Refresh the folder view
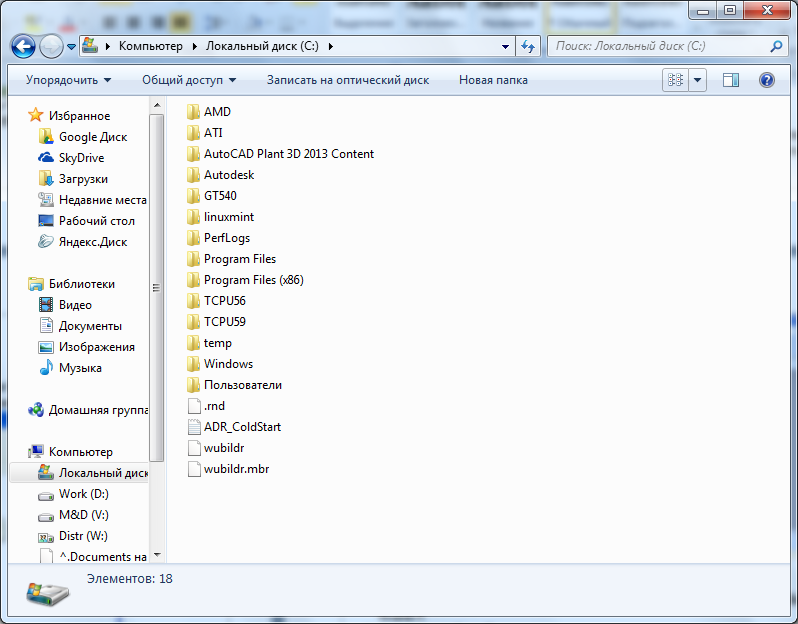798x624 pixels. (528, 46)
